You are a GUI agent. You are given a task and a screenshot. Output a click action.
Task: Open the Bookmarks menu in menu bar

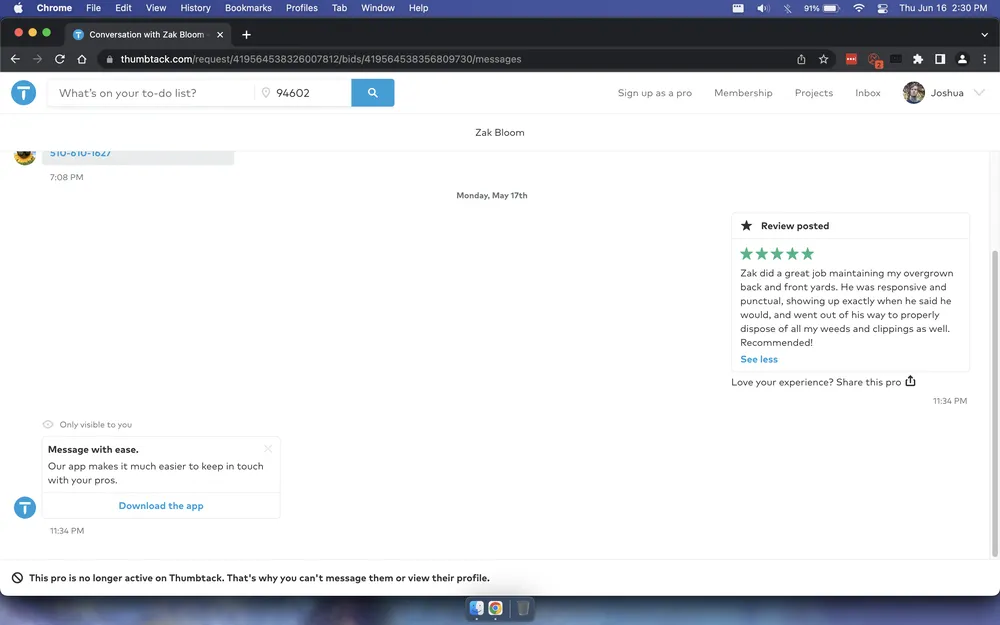pyautogui.click(x=248, y=8)
